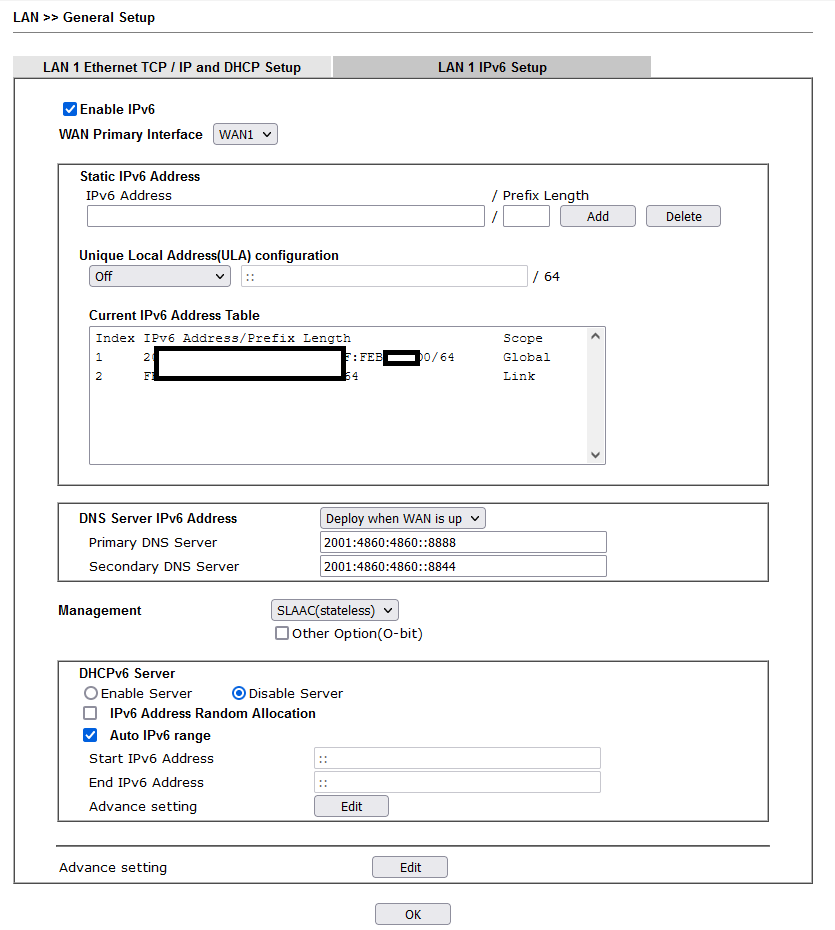Expand the ULA configuration Off dropdown
The height and width of the screenshot is (930, 835).
click(160, 276)
